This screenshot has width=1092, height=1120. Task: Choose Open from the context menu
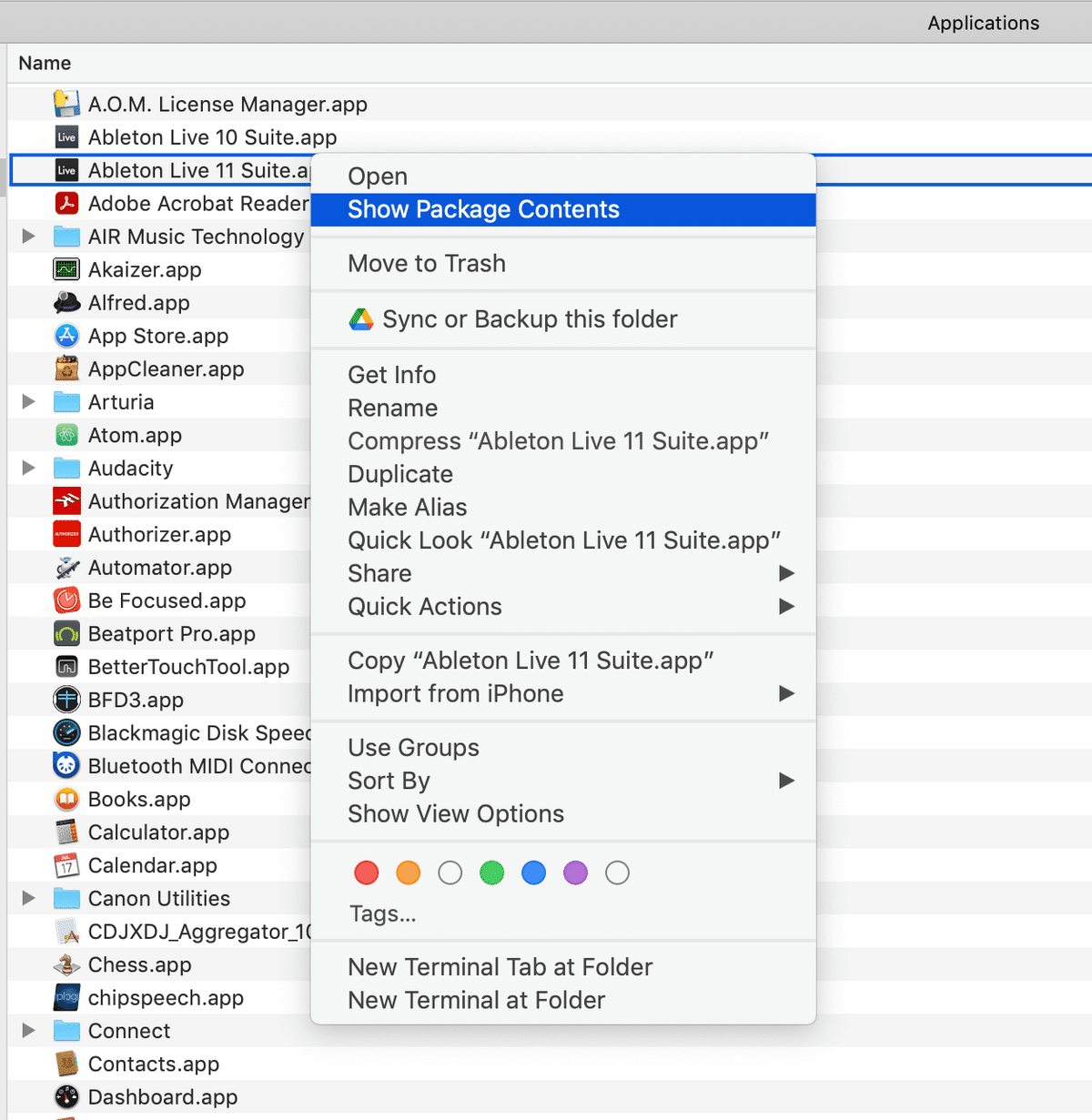(x=563, y=177)
